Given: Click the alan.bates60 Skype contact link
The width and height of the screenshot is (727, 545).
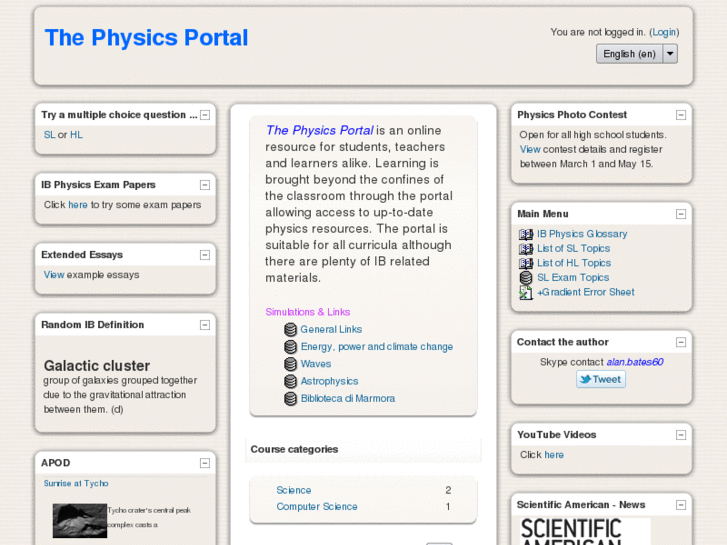Looking at the screenshot, I should (x=635, y=362).
